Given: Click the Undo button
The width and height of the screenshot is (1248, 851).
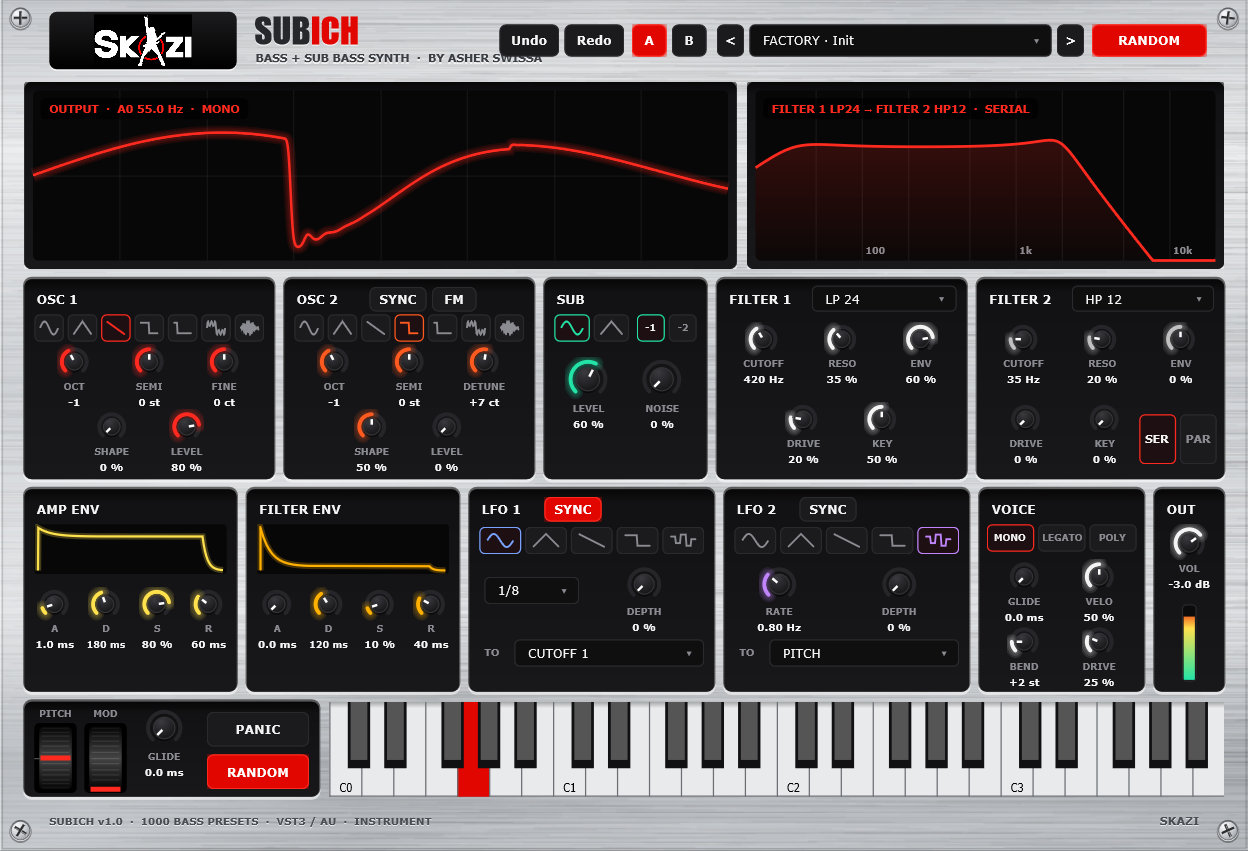Looking at the screenshot, I should 529,40.
